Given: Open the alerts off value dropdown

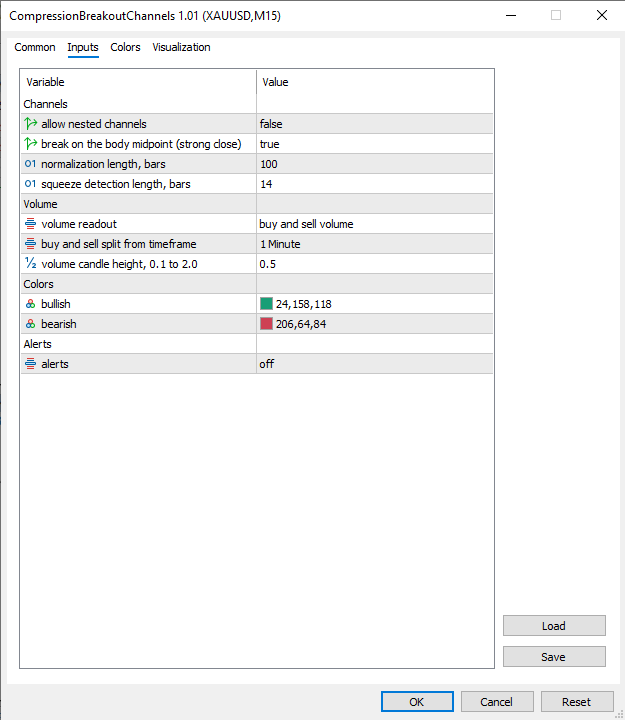Looking at the screenshot, I should click(375, 364).
